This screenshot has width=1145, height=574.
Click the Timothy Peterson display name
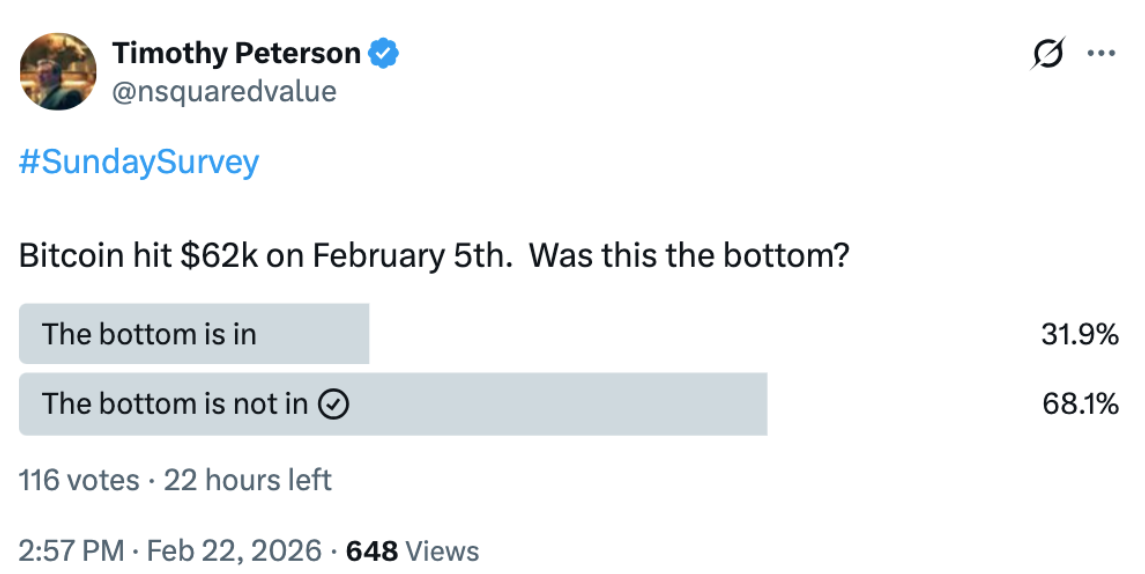pos(236,53)
